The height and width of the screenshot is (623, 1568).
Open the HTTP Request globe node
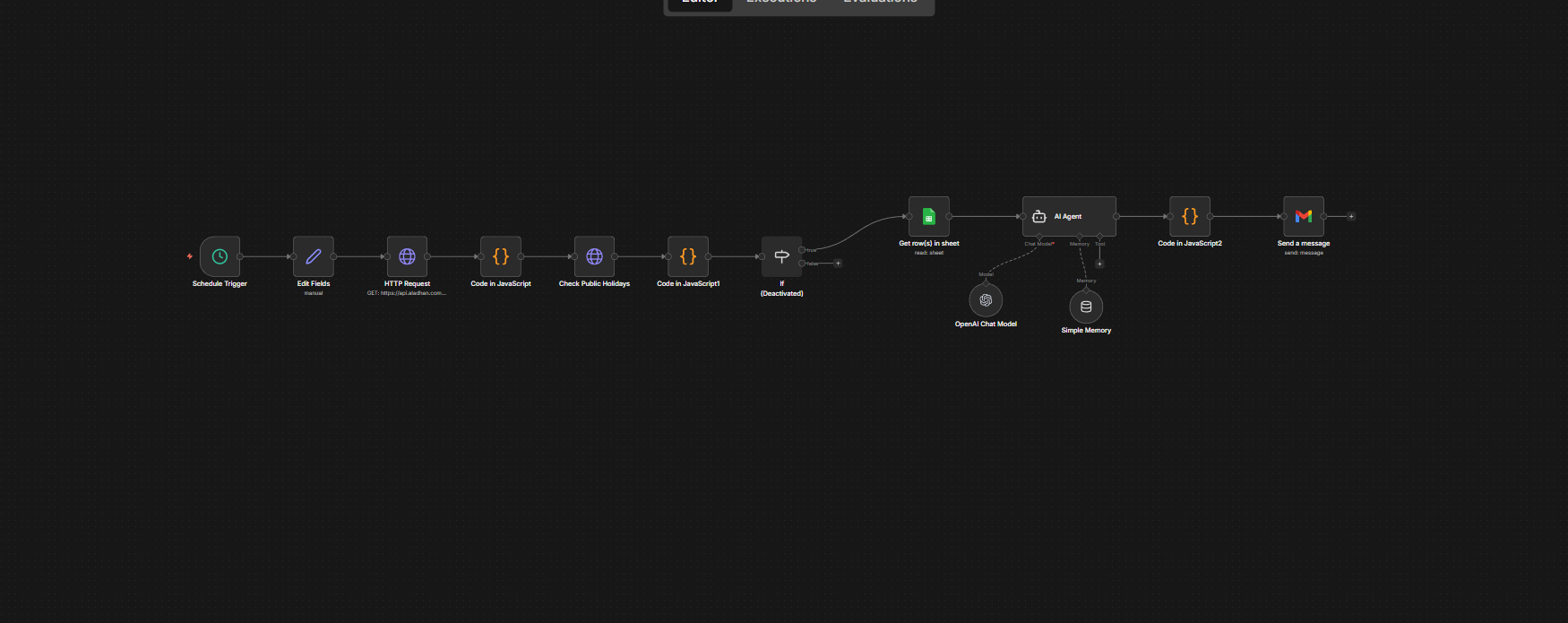point(407,256)
